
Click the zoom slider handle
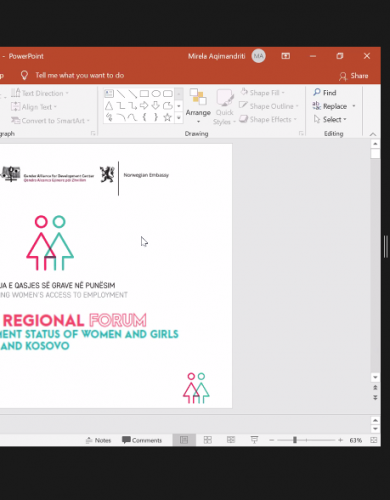pos(295,440)
